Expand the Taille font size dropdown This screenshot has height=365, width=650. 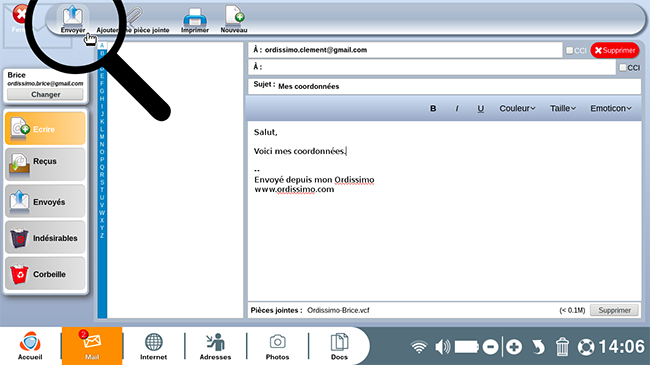[563, 108]
